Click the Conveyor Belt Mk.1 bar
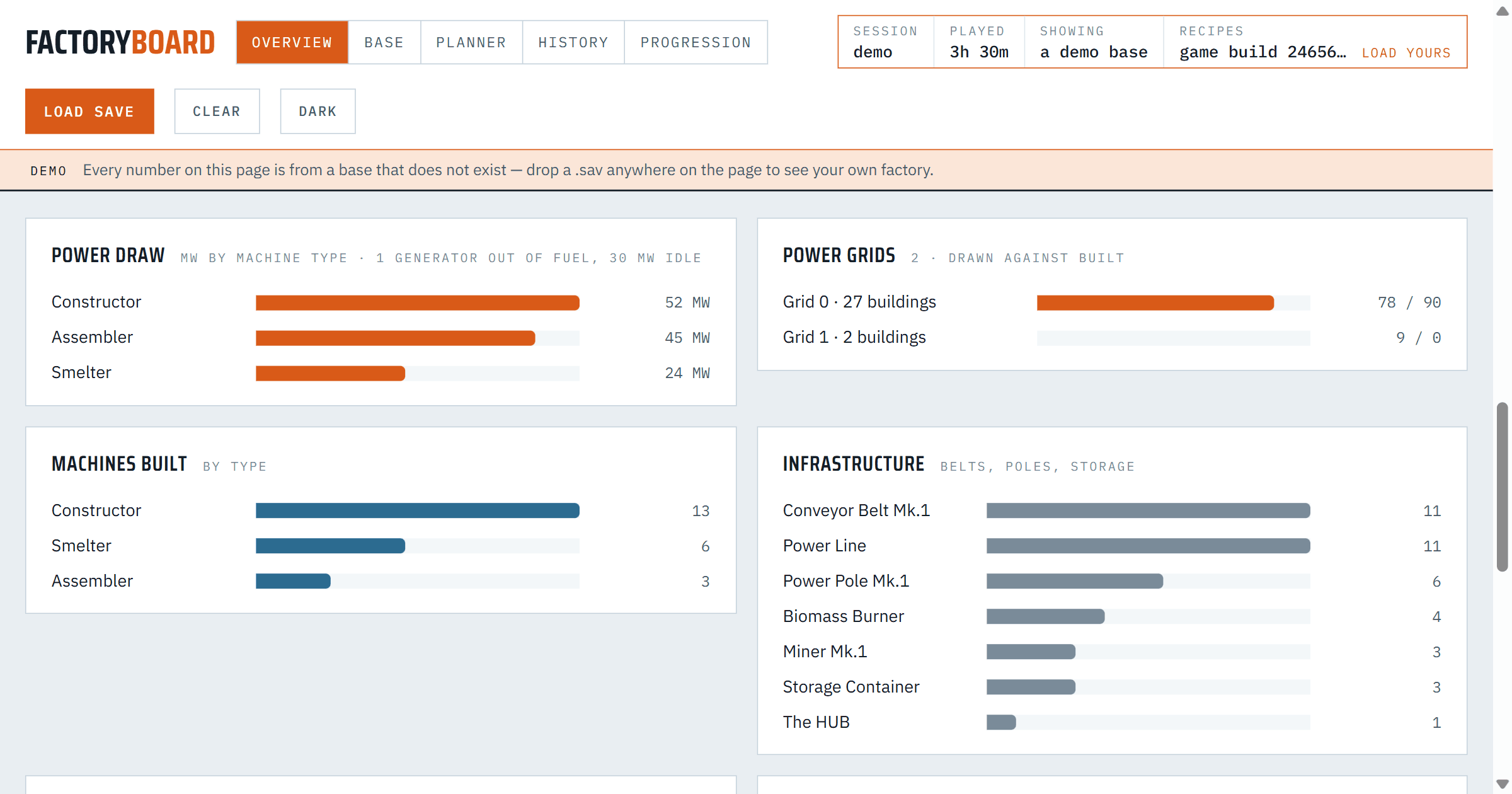1512x794 pixels. click(x=1148, y=510)
